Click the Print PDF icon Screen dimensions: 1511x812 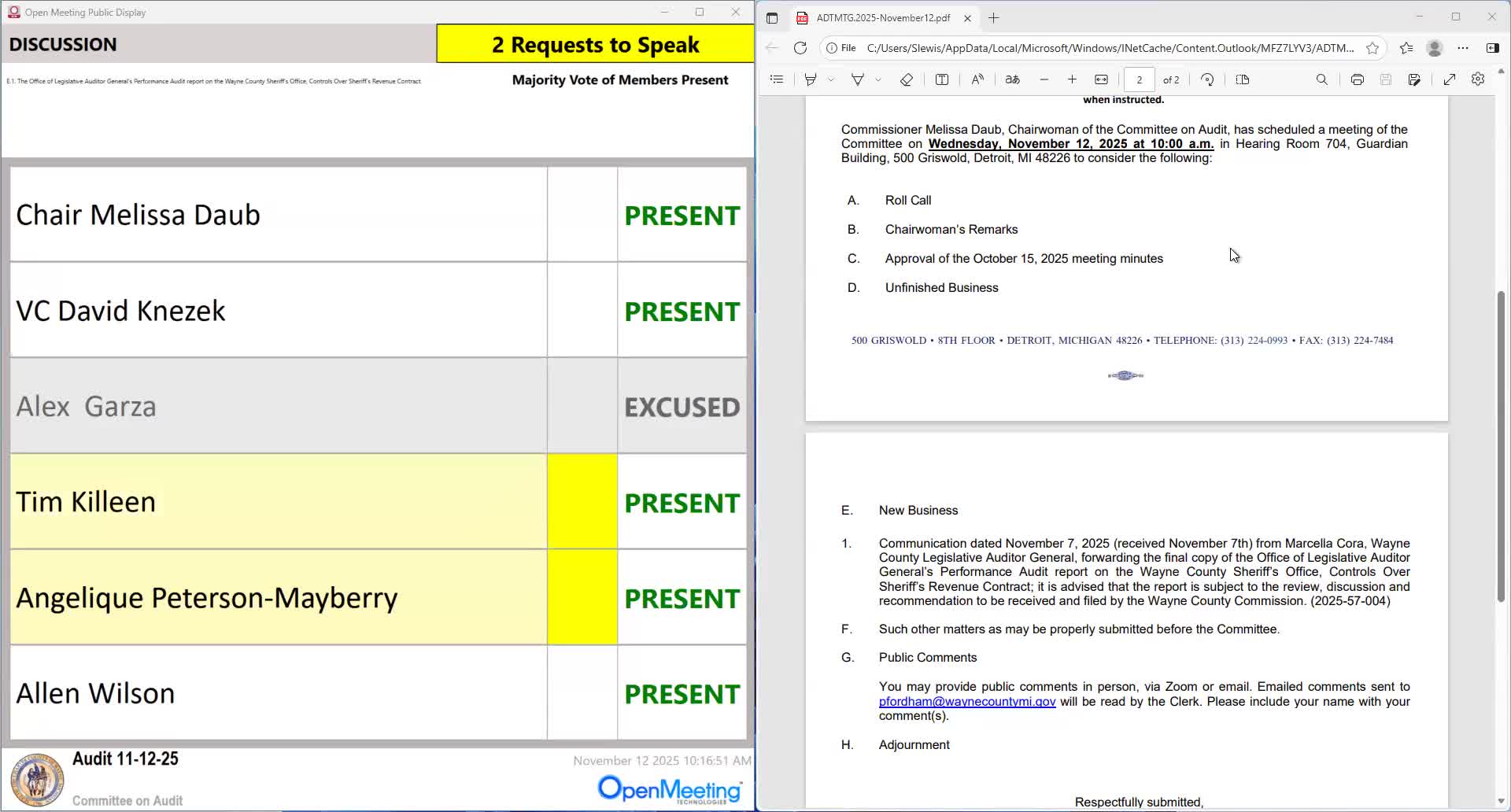coord(1357,79)
